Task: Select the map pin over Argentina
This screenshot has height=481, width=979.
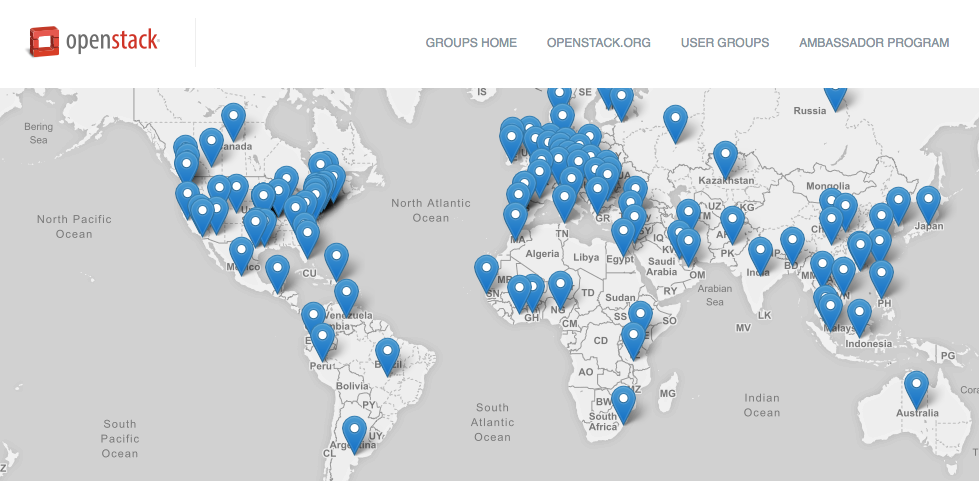Action: pyautogui.click(x=355, y=433)
